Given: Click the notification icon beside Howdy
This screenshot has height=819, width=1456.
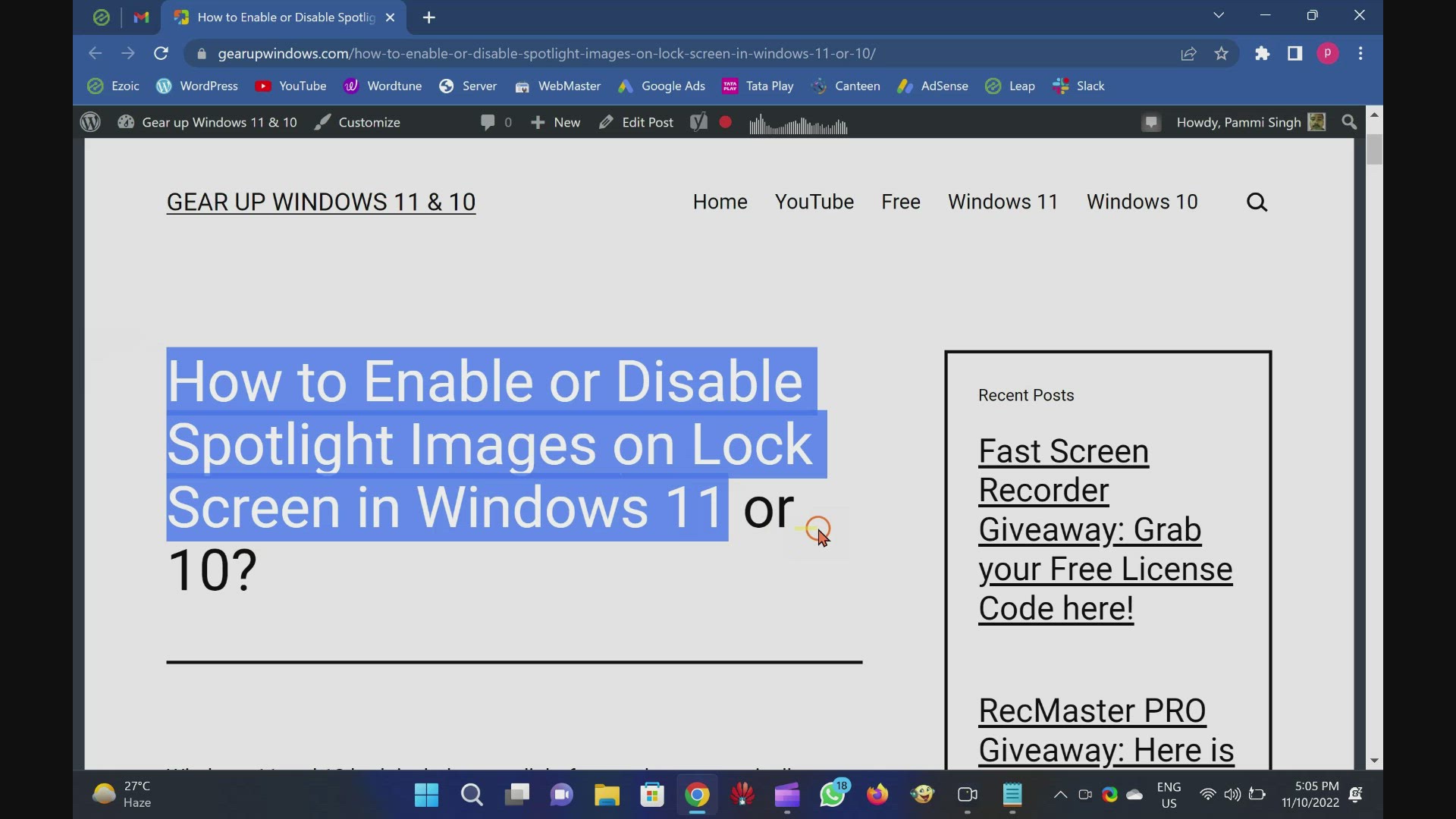Looking at the screenshot, I should point(1151,122).
